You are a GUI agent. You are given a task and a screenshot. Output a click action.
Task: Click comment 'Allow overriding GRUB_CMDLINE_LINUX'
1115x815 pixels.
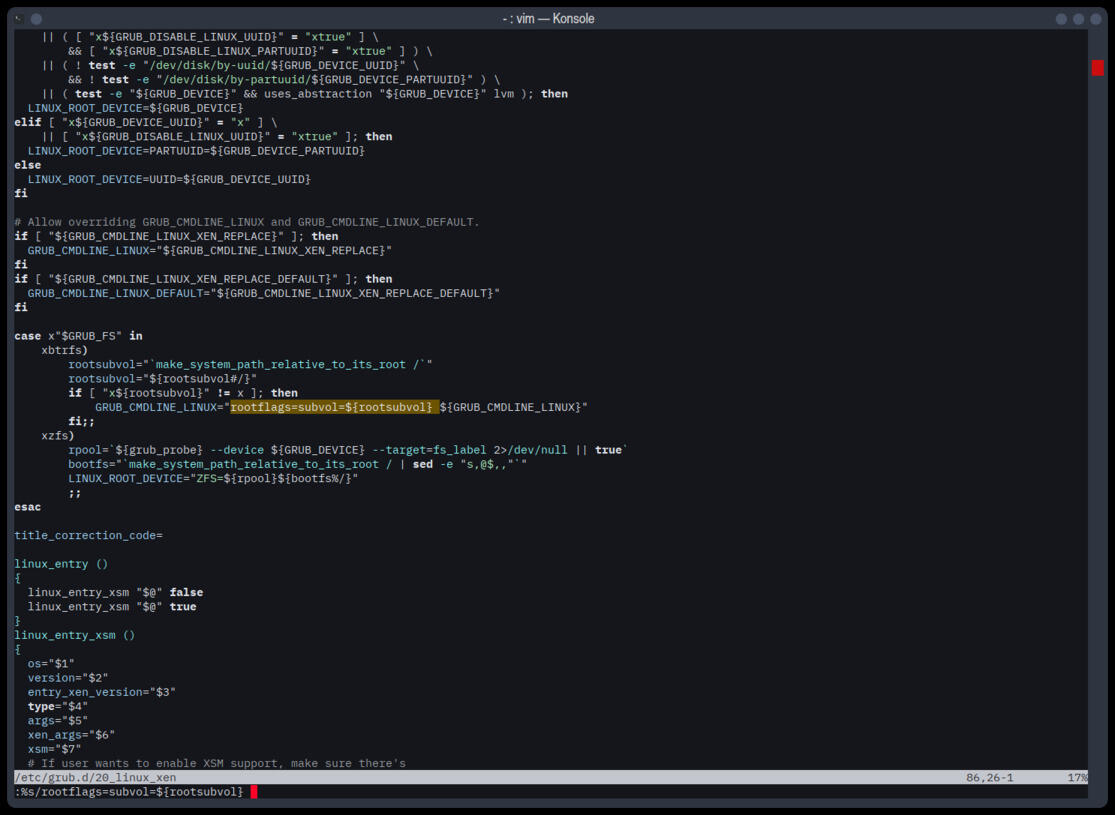[x=247, y=222]
